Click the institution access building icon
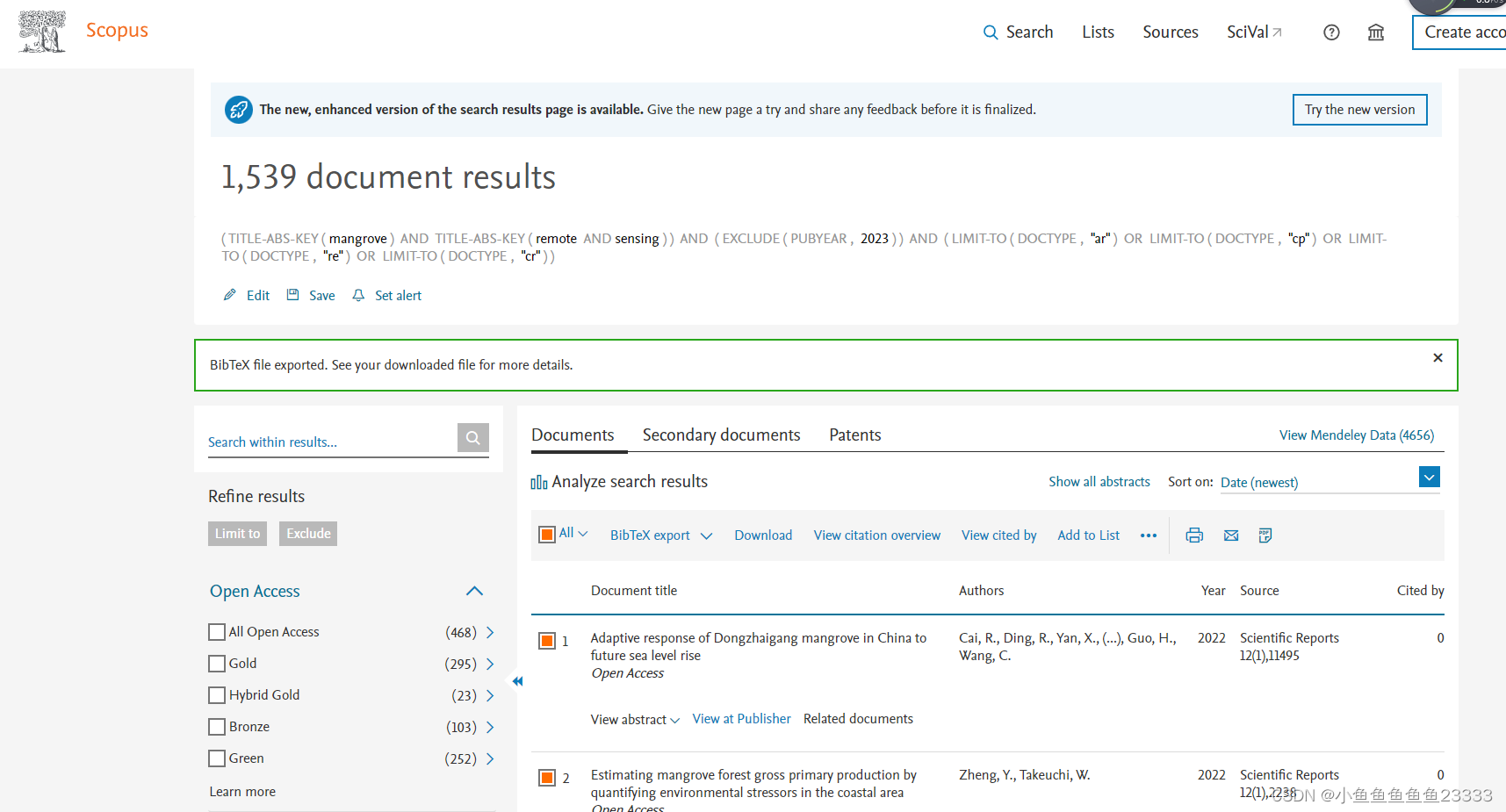 pos(1375,32)
